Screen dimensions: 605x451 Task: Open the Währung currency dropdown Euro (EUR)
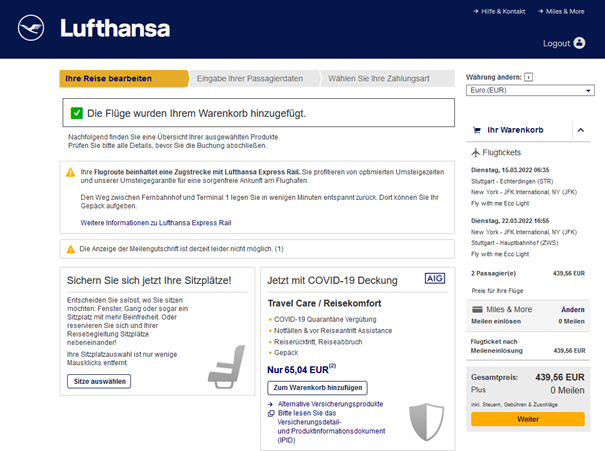pos(530,90)
